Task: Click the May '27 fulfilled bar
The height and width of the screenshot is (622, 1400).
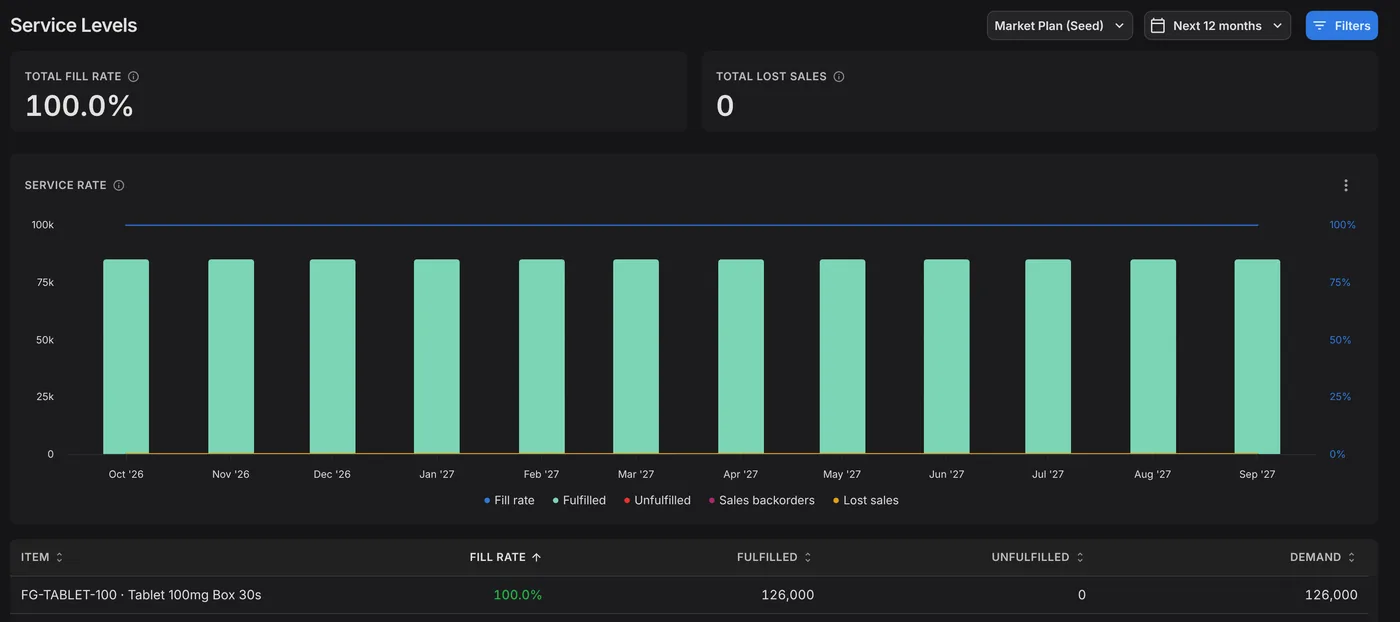Action: [843, 357]
